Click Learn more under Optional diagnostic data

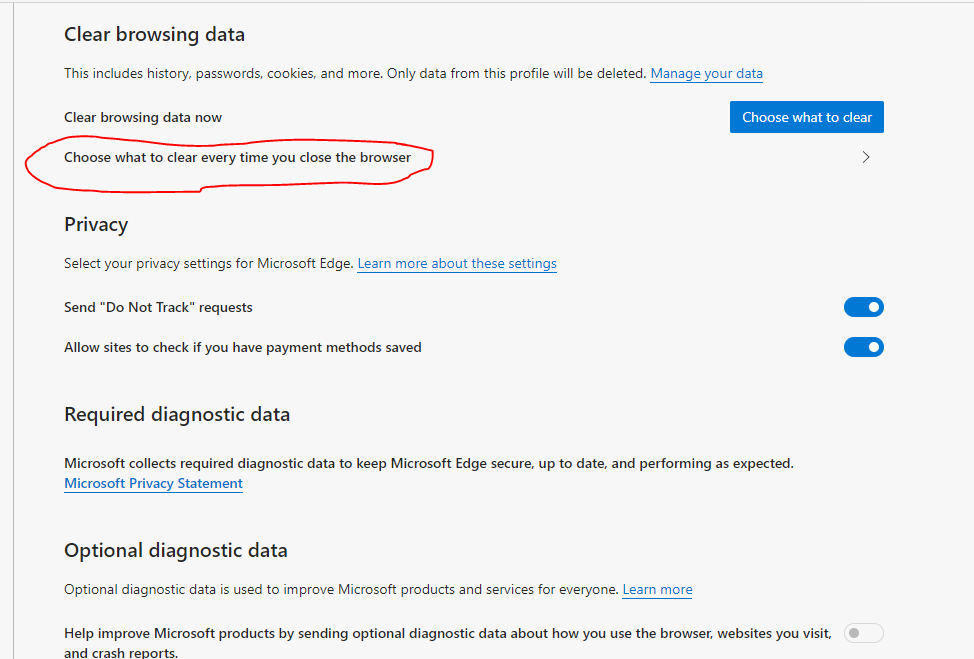point(657,589)
